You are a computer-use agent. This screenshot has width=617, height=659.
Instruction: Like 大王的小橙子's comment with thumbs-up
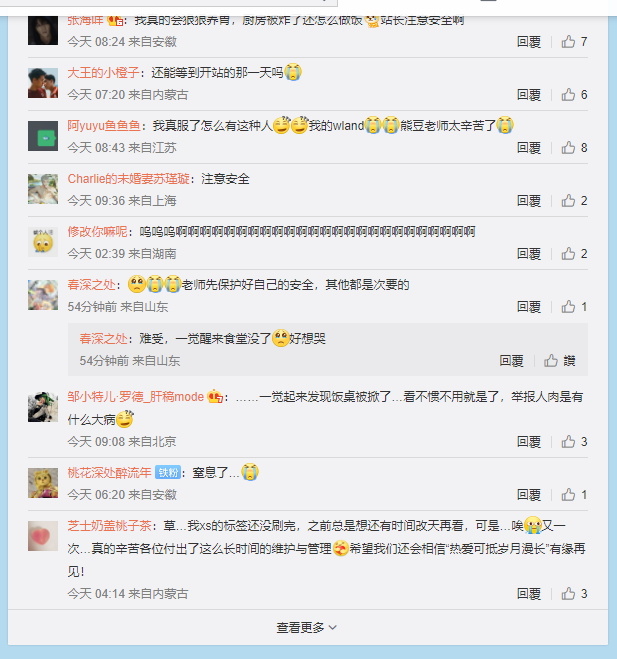coord(574,95)
